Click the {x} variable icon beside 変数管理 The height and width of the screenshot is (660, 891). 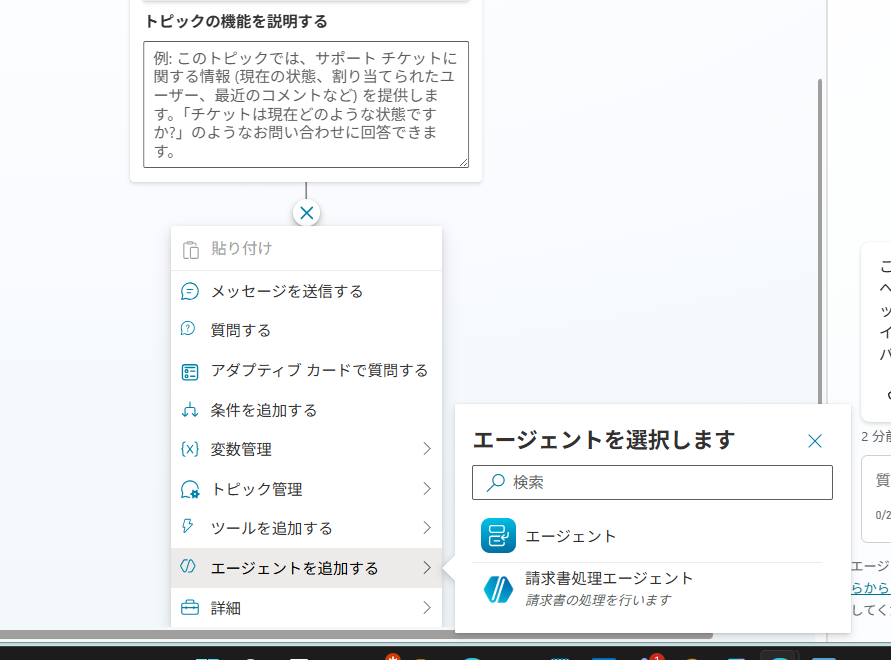190,449
